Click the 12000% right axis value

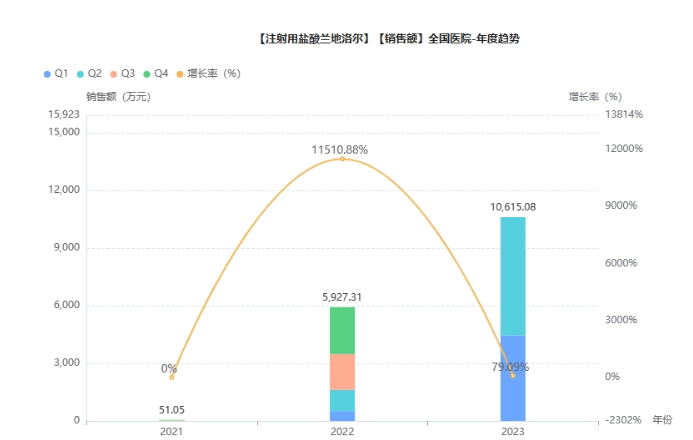[x=624, y=148]
